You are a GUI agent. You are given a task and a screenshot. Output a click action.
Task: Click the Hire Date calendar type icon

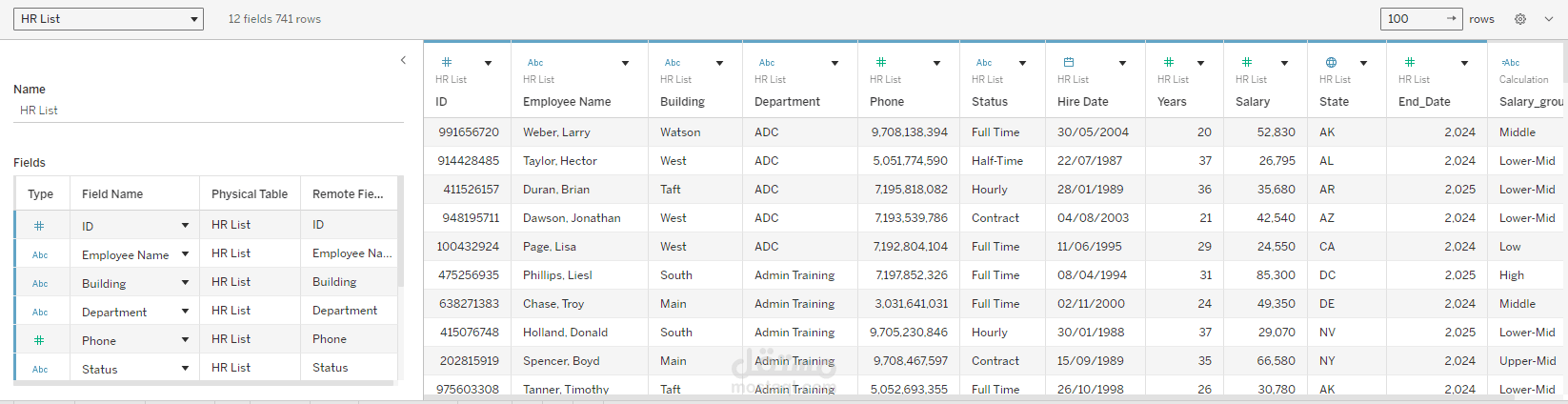pos(1069,62)
